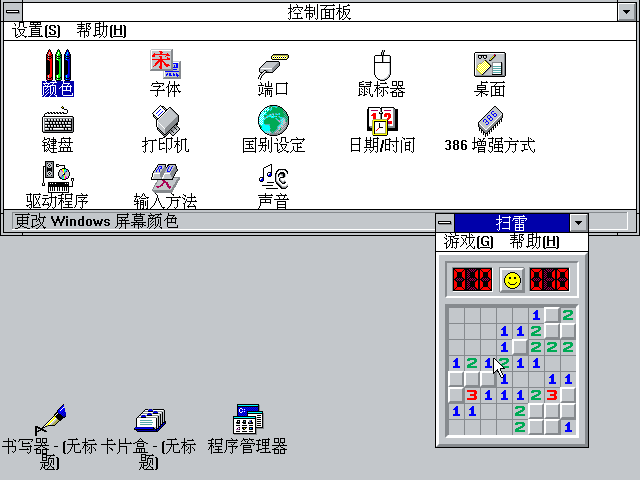
Task: Select the minimized 书写器 (Write) pen icon
Action: click(51, 420)
